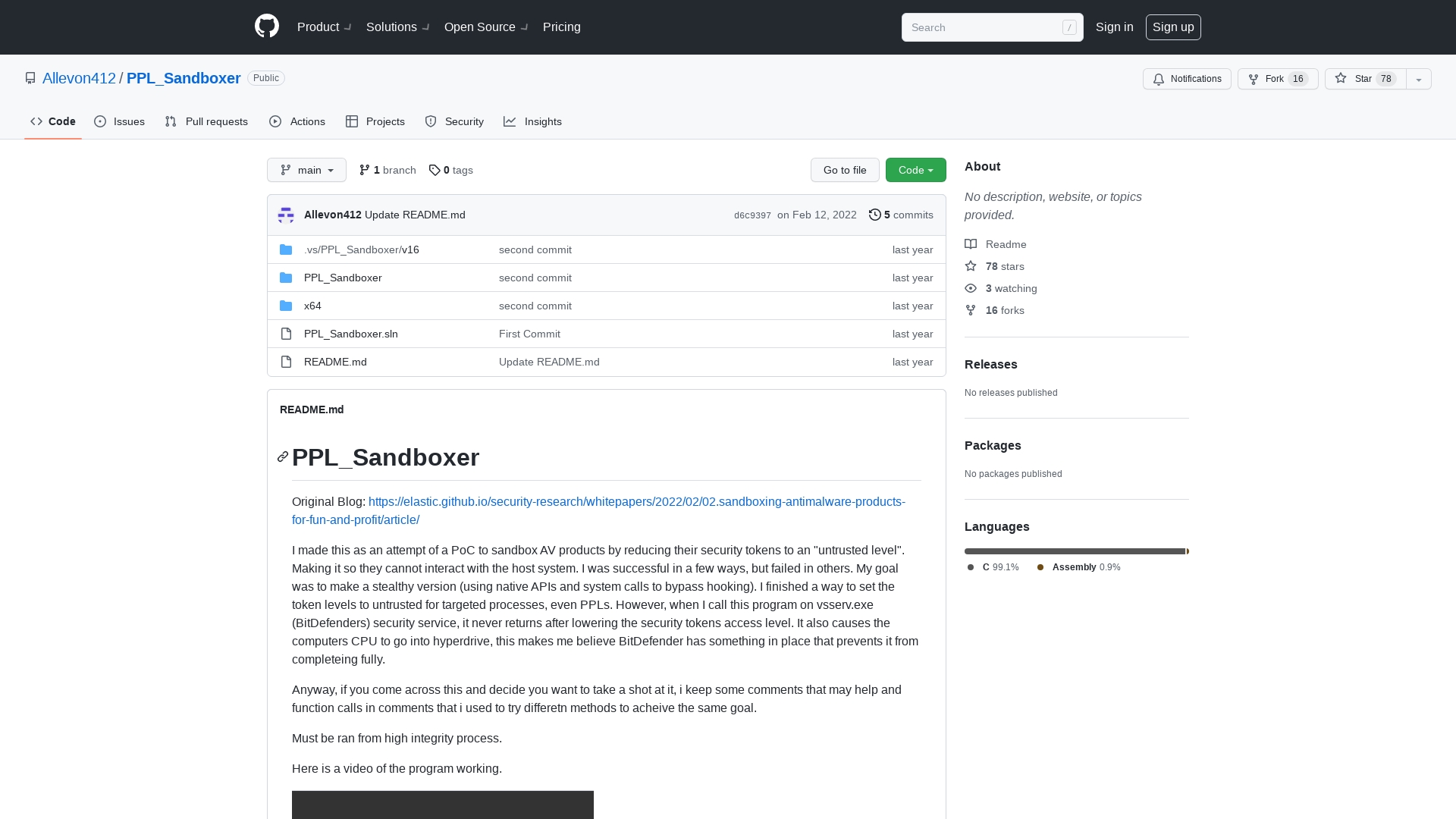Click the Notifications bell button
This screenshot has height=819, width=1456.
(x=1187, y=79)
